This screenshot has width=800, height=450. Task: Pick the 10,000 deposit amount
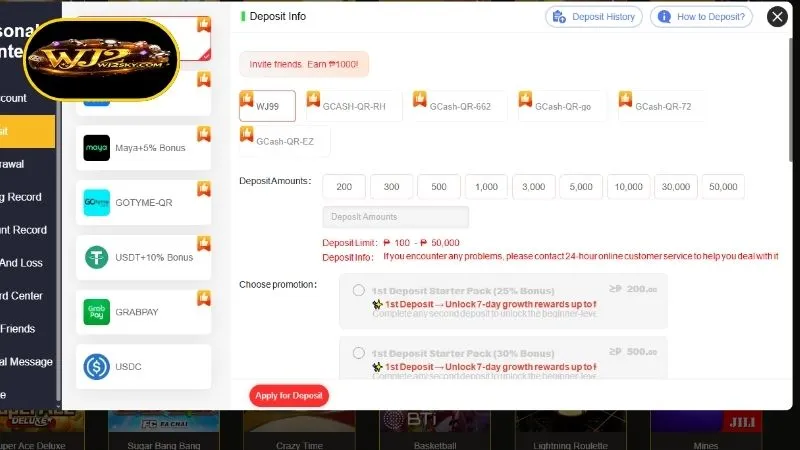[629, 187]
